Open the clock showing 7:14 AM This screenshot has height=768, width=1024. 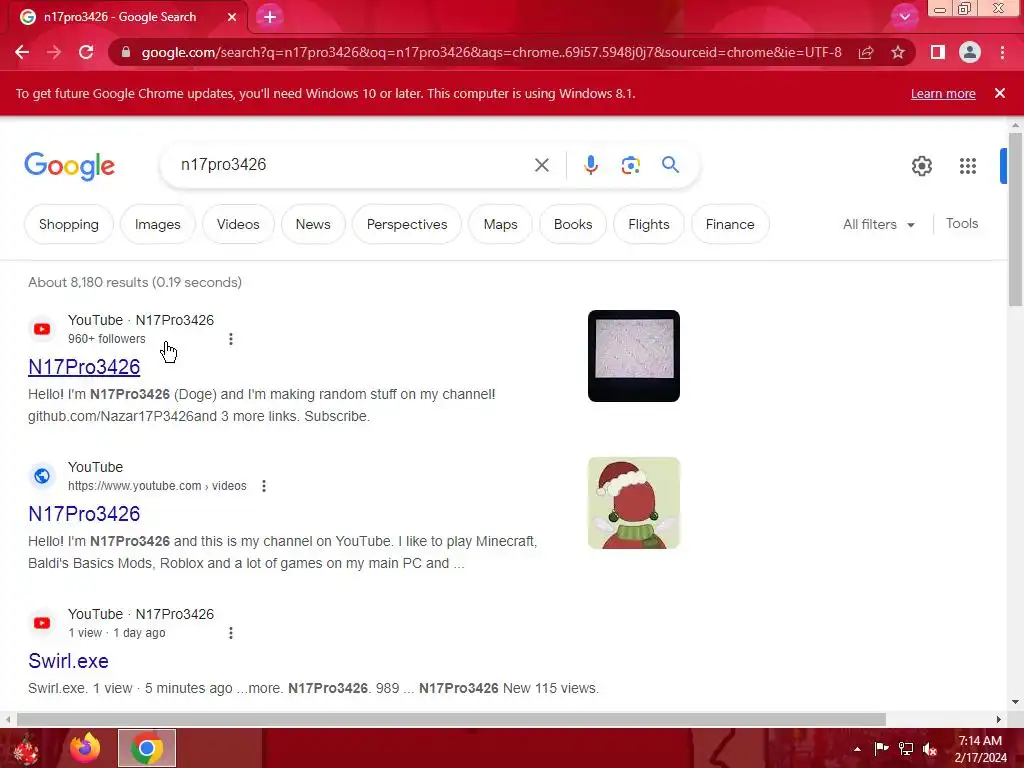[980, 748]
